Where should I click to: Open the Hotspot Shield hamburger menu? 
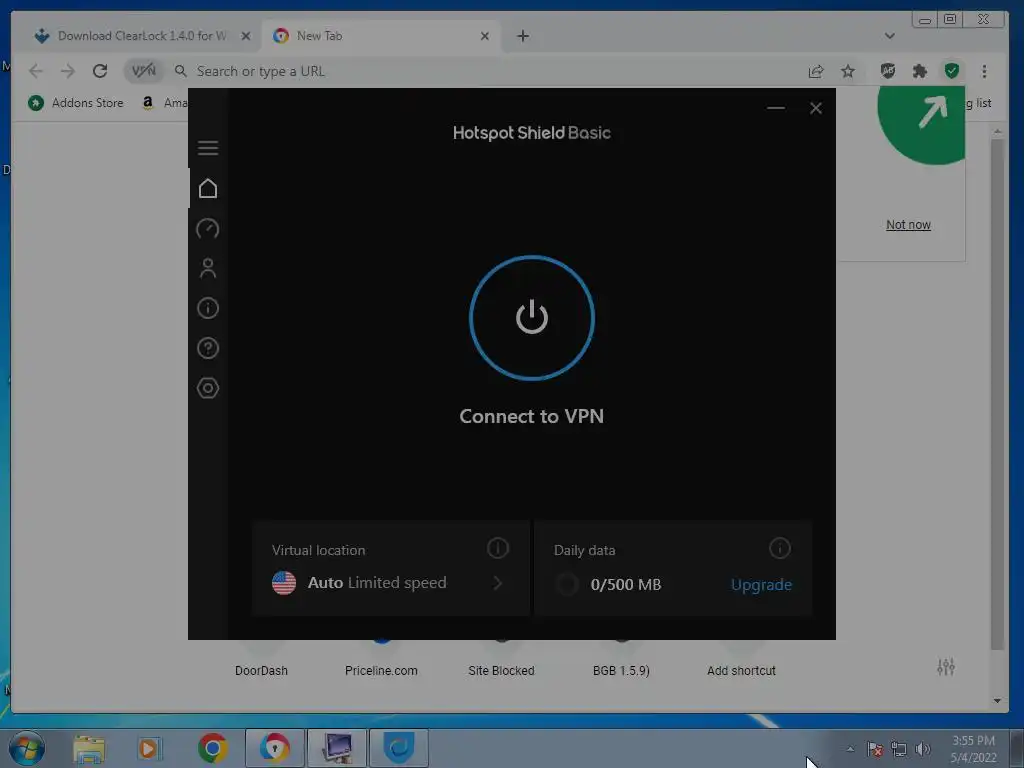(208, 148)
